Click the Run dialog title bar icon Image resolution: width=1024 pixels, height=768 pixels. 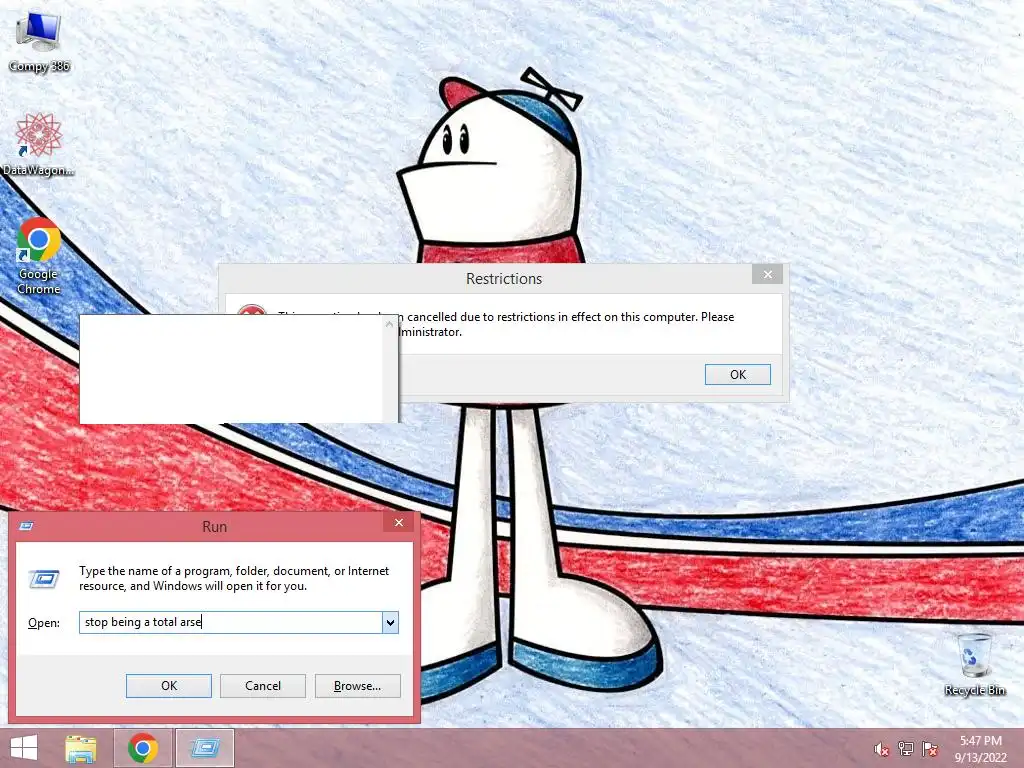(26, 526)
